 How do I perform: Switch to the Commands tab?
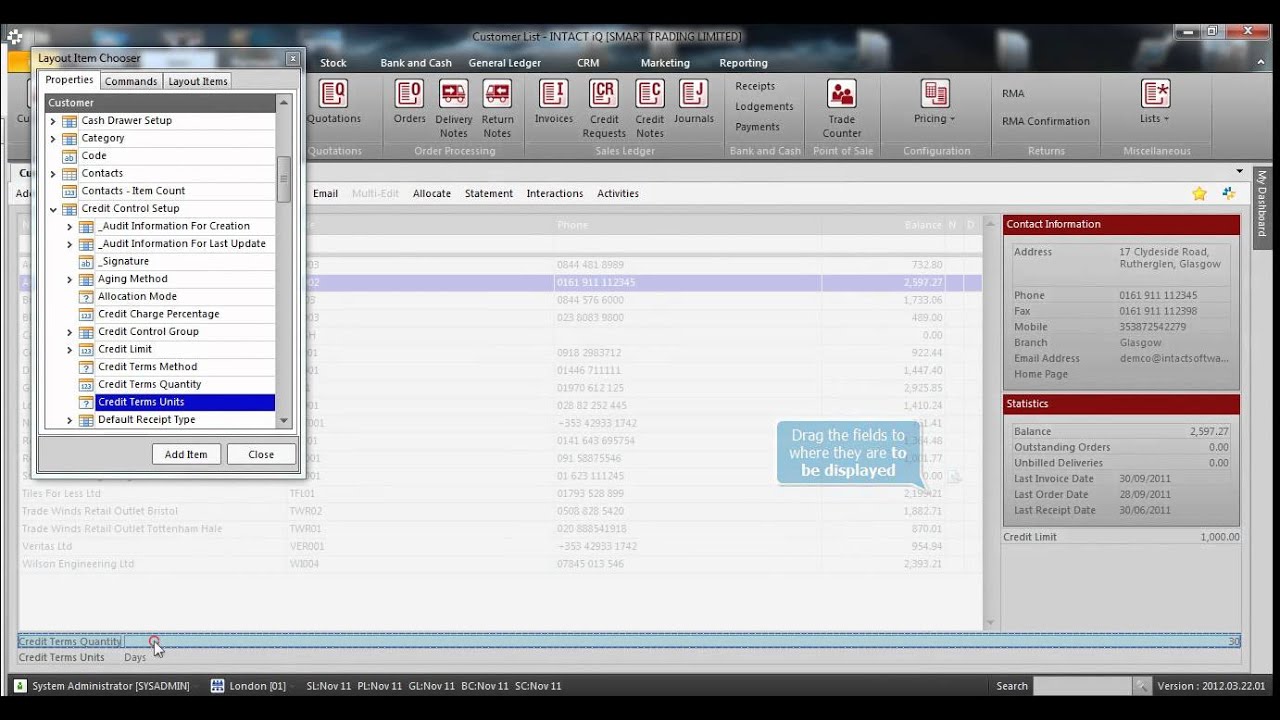tap(131, 81)
